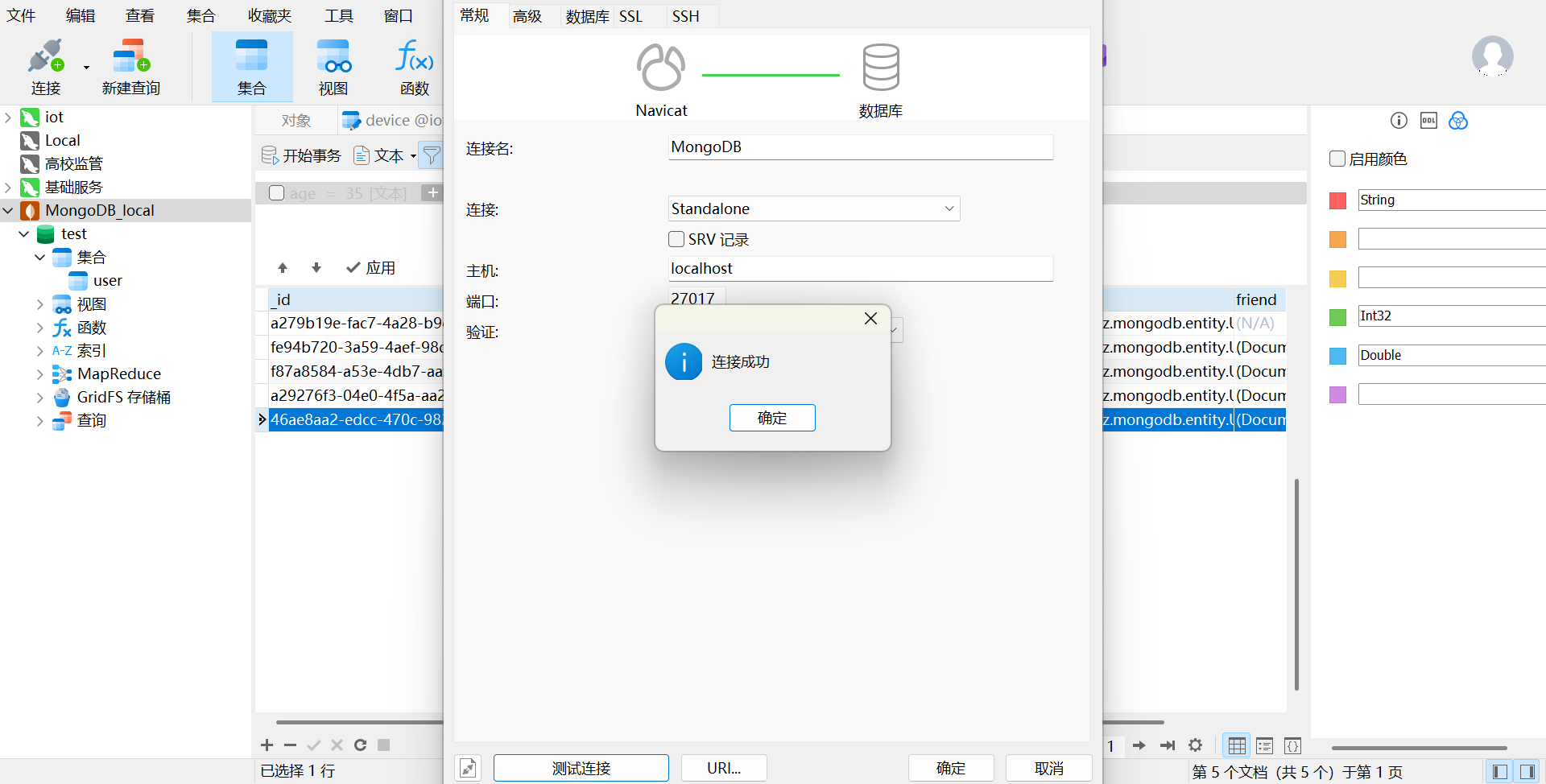Enable the SRV 记录 checkbox
1546x784 pixels.
676,239
